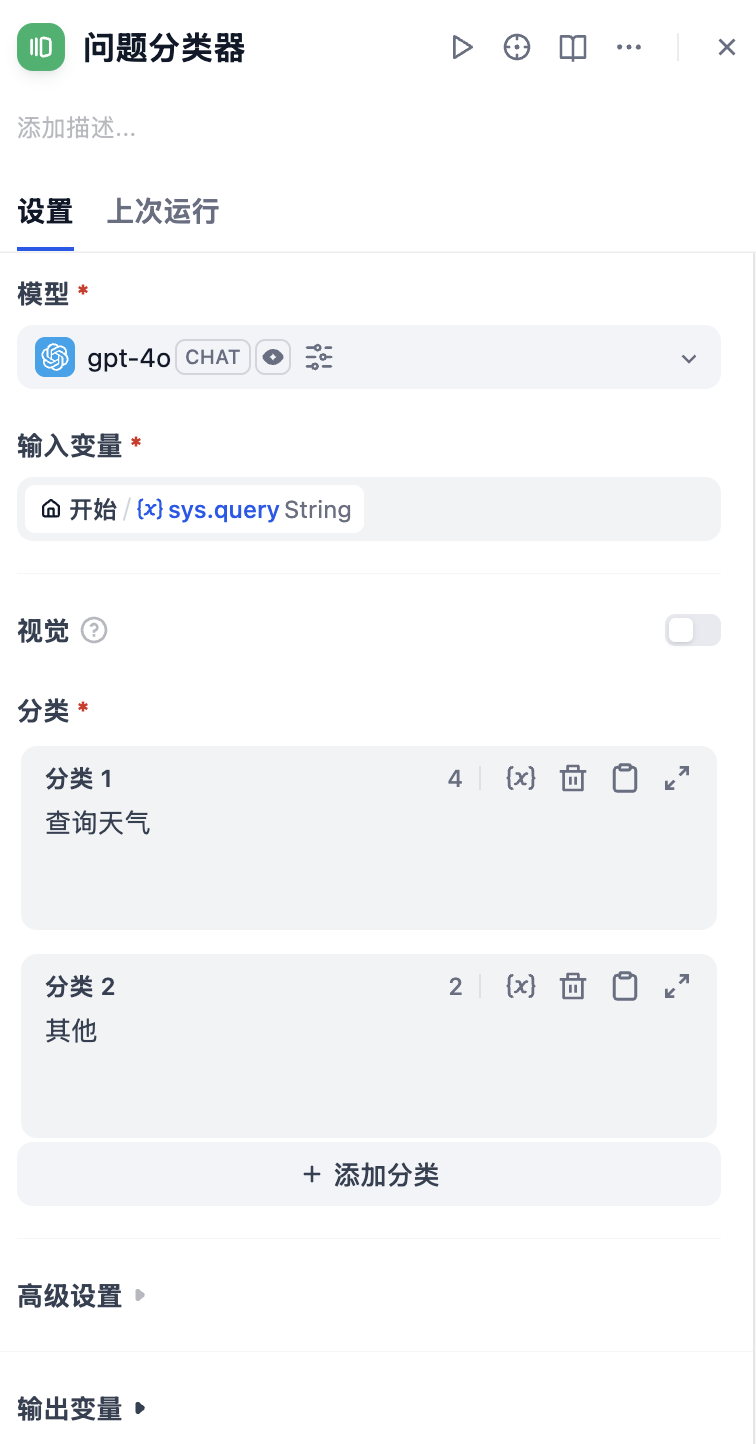Open the more options ellipsis menu

point(629,47)
